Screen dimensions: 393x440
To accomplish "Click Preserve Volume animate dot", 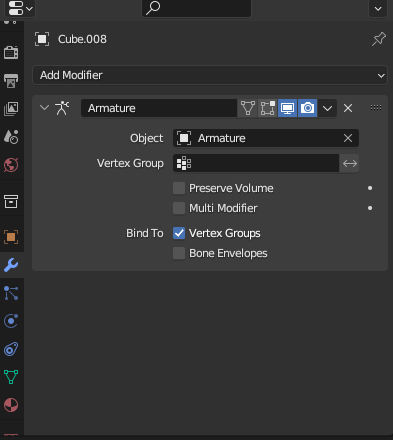I will click(x=370, y=188).
